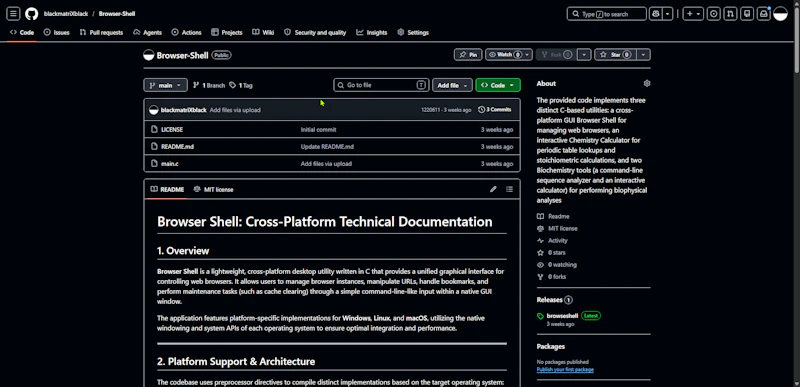Click the LICENSE file icon

pyautogui.click(x=154, y=130)
